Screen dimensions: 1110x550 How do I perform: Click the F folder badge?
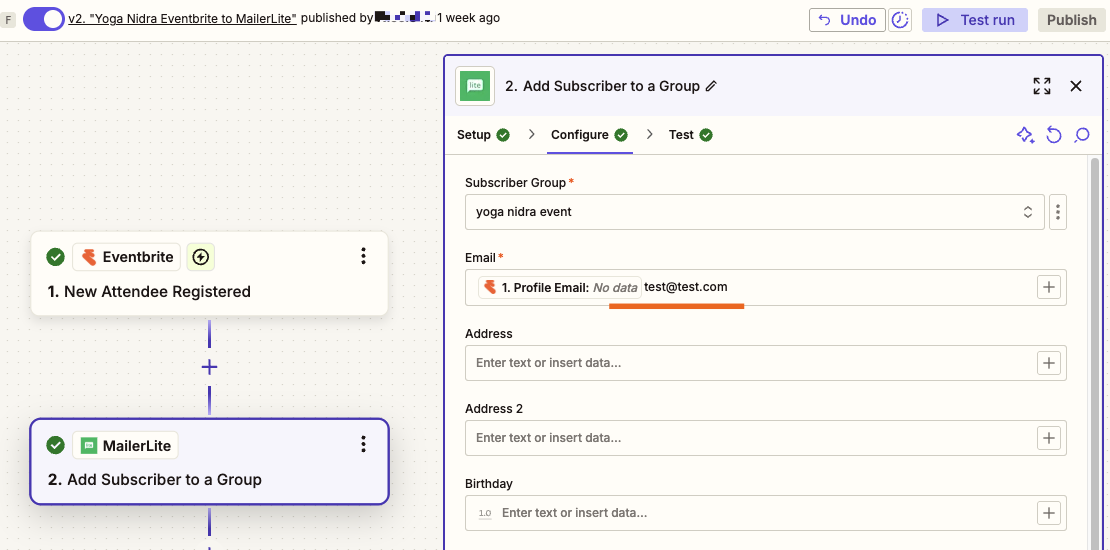point(8,20)
